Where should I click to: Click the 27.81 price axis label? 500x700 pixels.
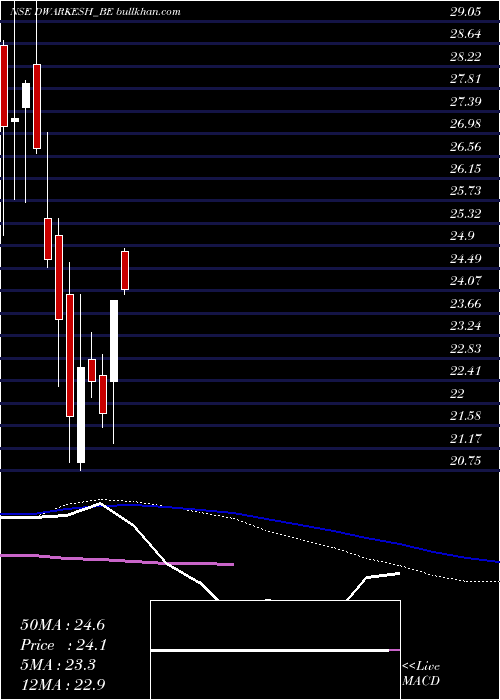point(466,79)
